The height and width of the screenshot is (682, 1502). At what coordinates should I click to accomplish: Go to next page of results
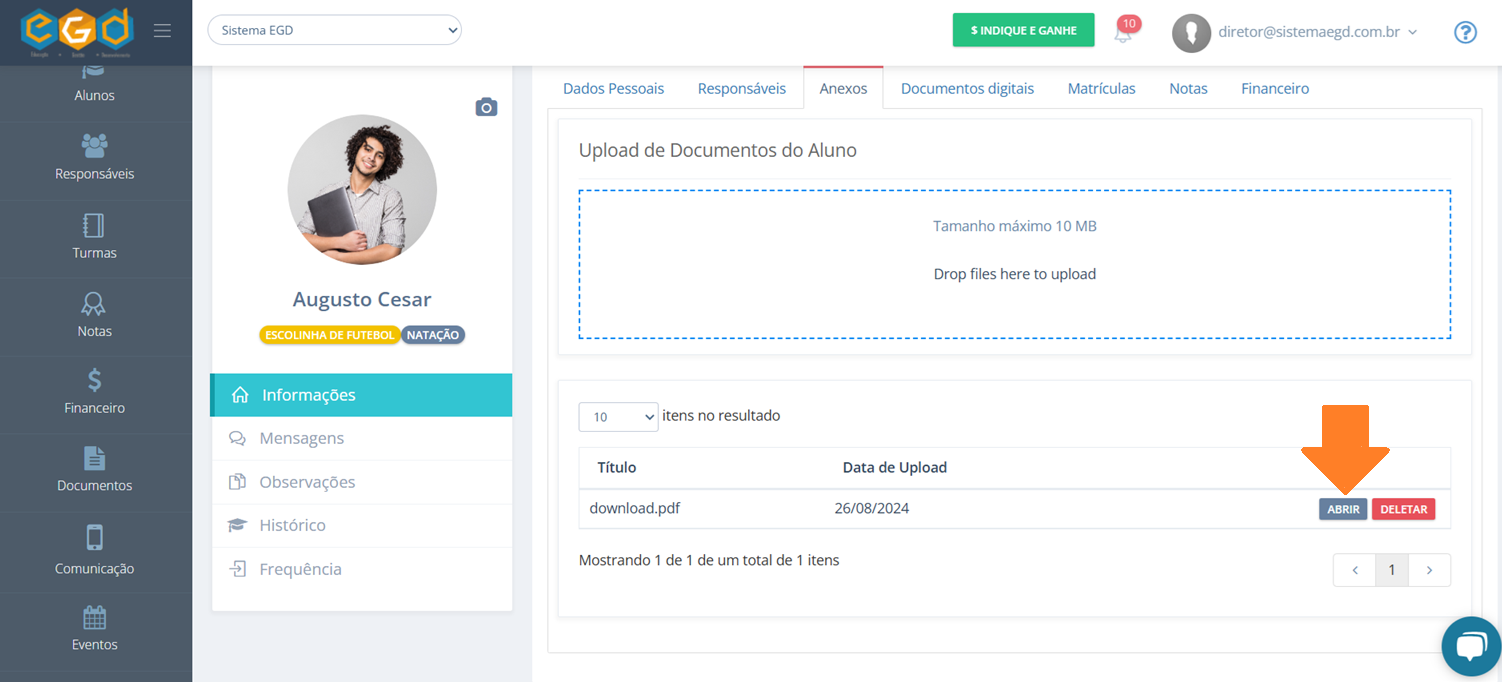point(1429,570)
